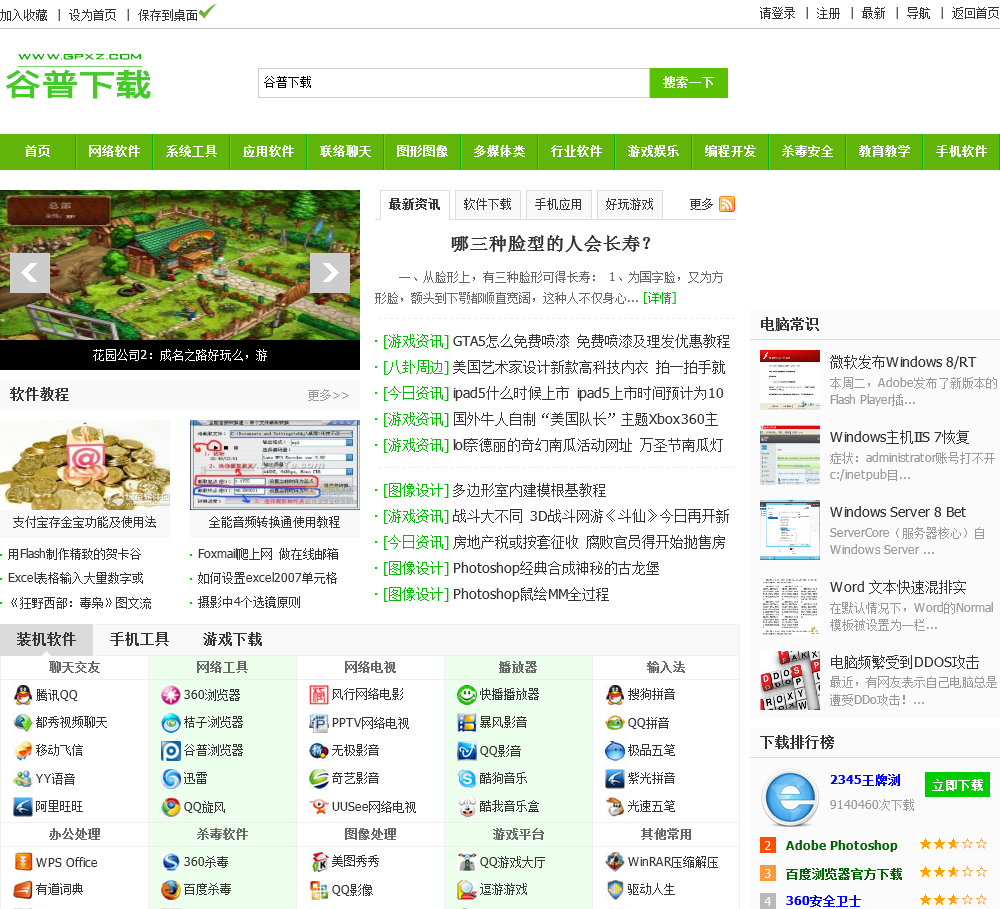This screenshot has height=909, width=1000.
Task: Open GTA5怎么免费喷漆 news link
Action: (x=591, y=342)
